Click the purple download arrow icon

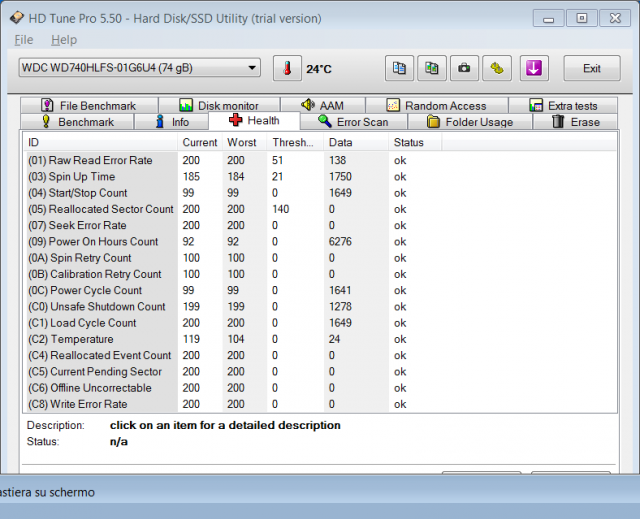click(x=534, y=68)
